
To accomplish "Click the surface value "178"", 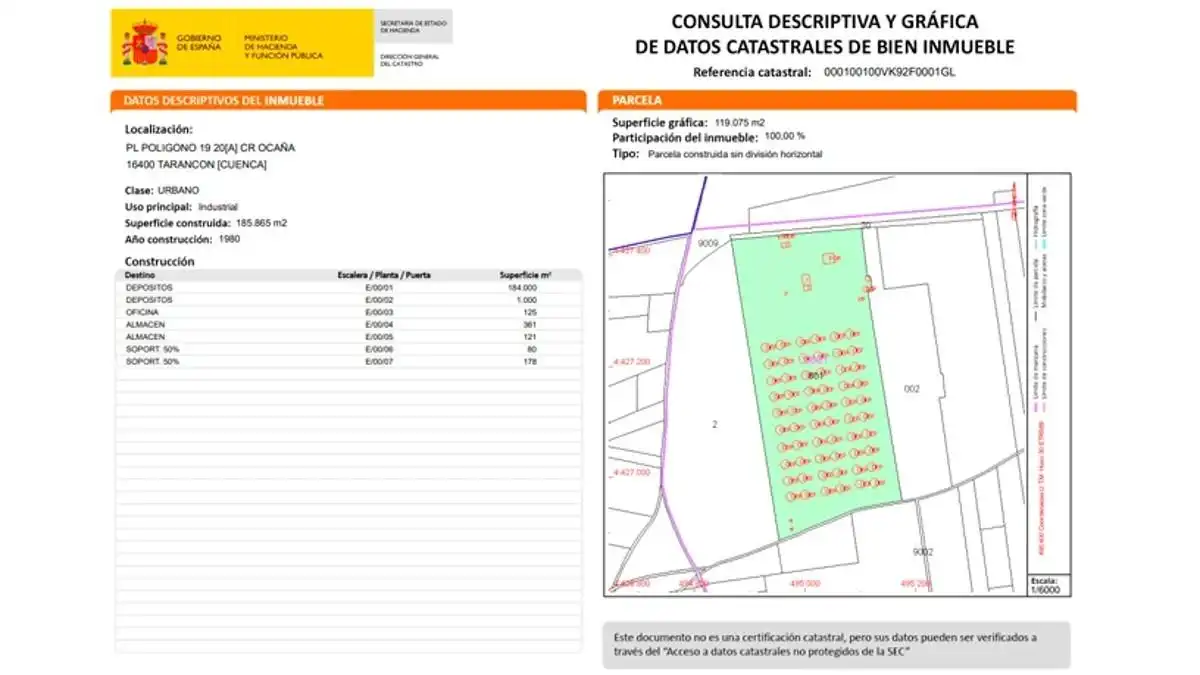I will click(x=530, y=361).
